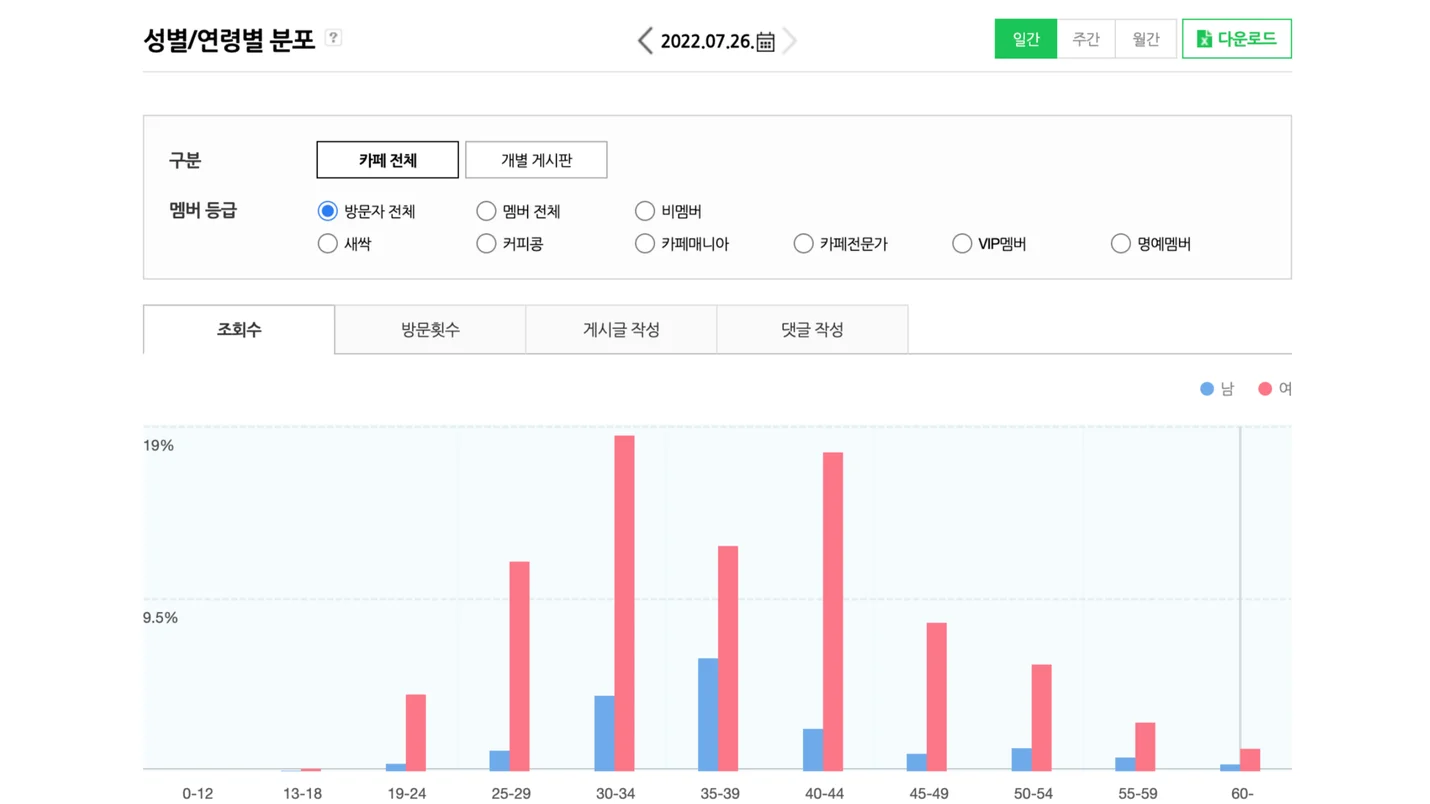Select the 일간 daily view
1430x804 pixels.
tap(1025, 39)
